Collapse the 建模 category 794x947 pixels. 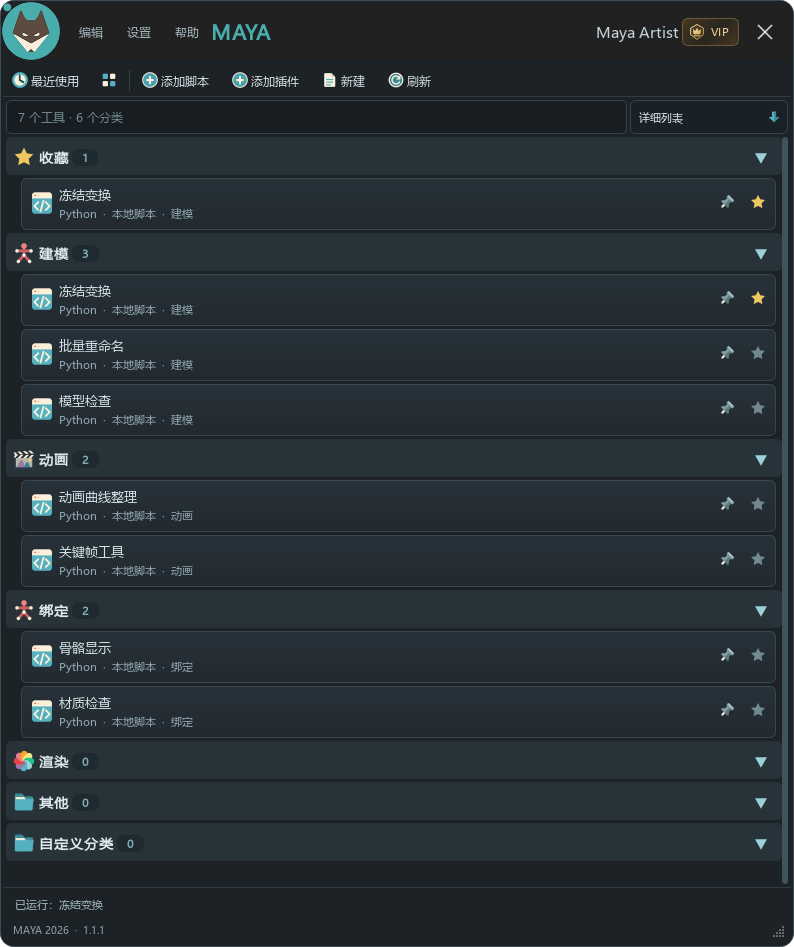pyautogui.click(x=761, y=254)
